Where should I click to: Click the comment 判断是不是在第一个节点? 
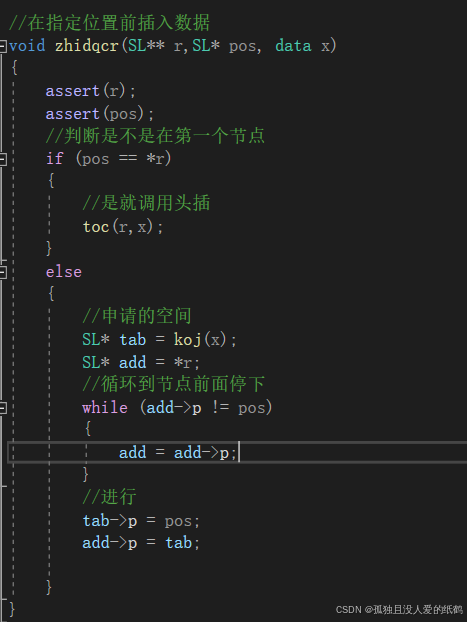[x=155, y=136]
